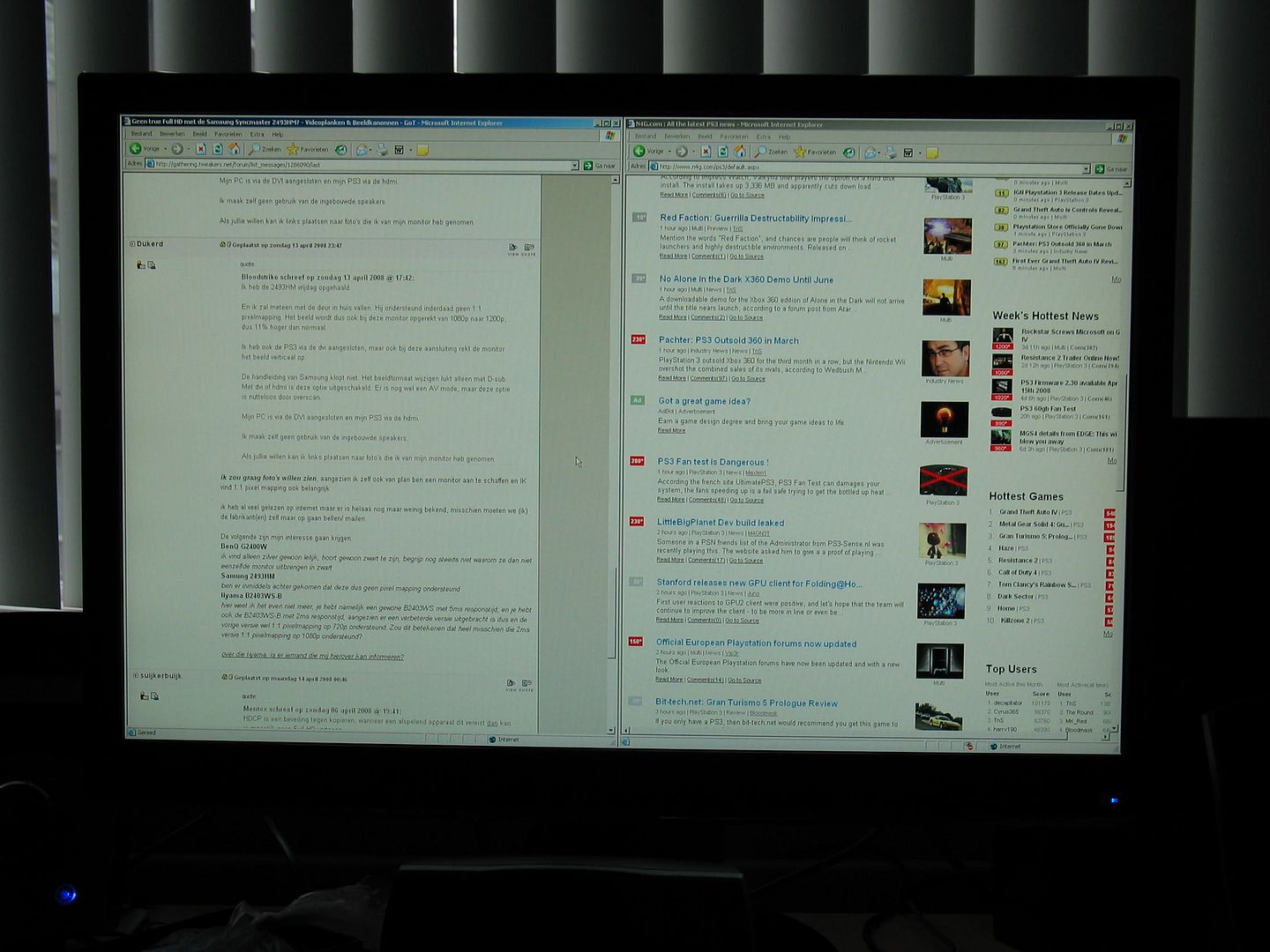Click the tweakers window vertical scrollbar thumb
Image resolution: width=1270 pixels, height=952 pixels.
[614, 613]
